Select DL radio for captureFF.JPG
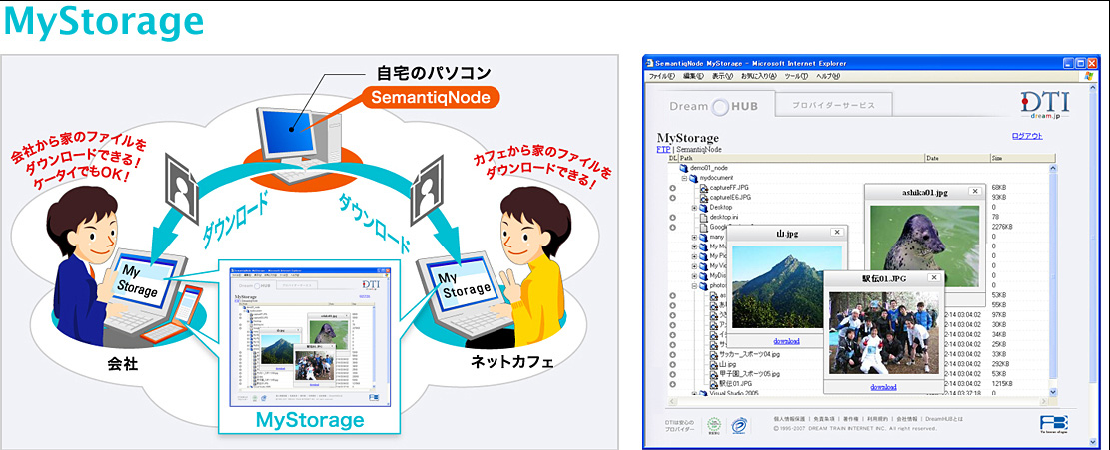1110x450 pixels. pyautogui.click(x=673, y=188)
